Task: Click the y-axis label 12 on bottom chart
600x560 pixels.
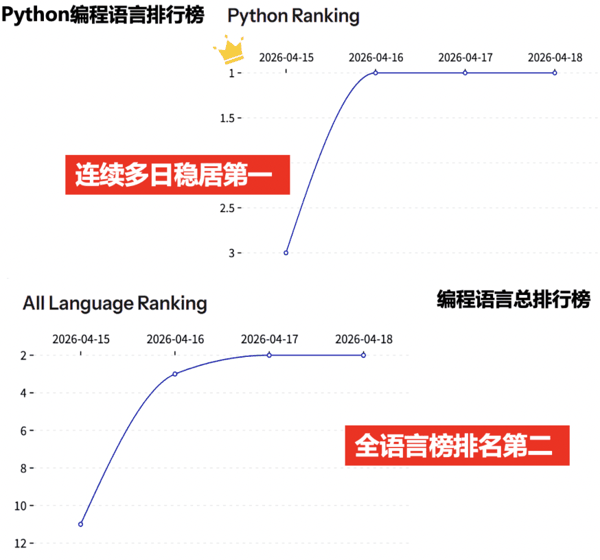Action: coord(19,543)
